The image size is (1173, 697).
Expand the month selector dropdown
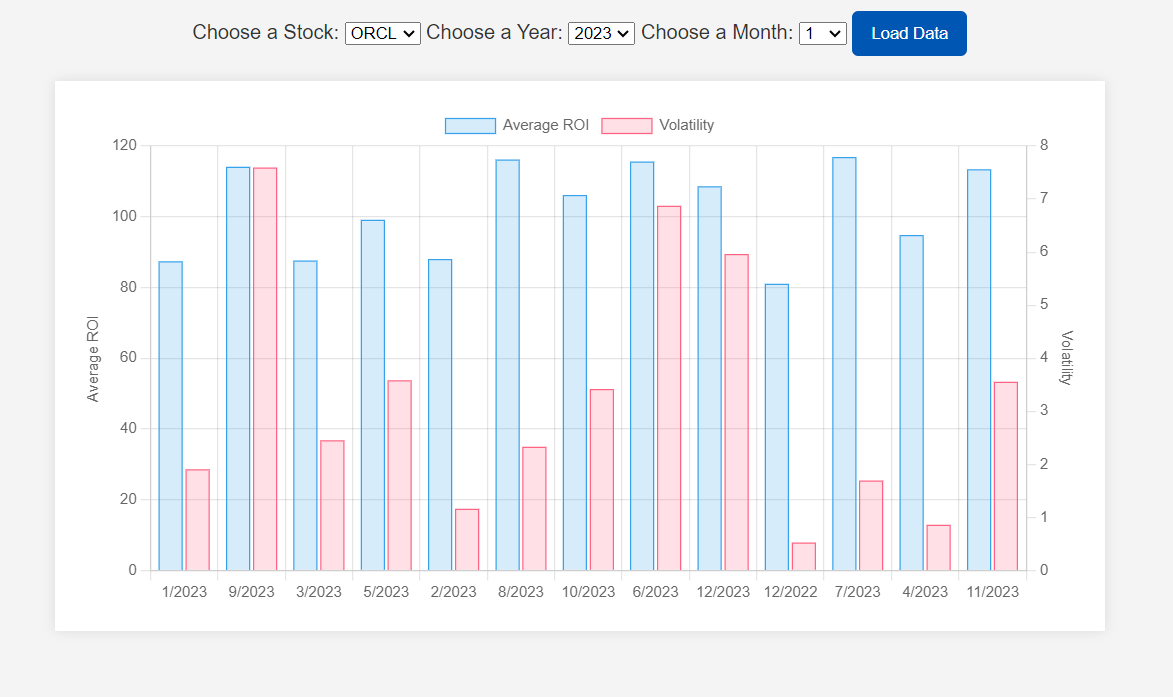[822, 34]
